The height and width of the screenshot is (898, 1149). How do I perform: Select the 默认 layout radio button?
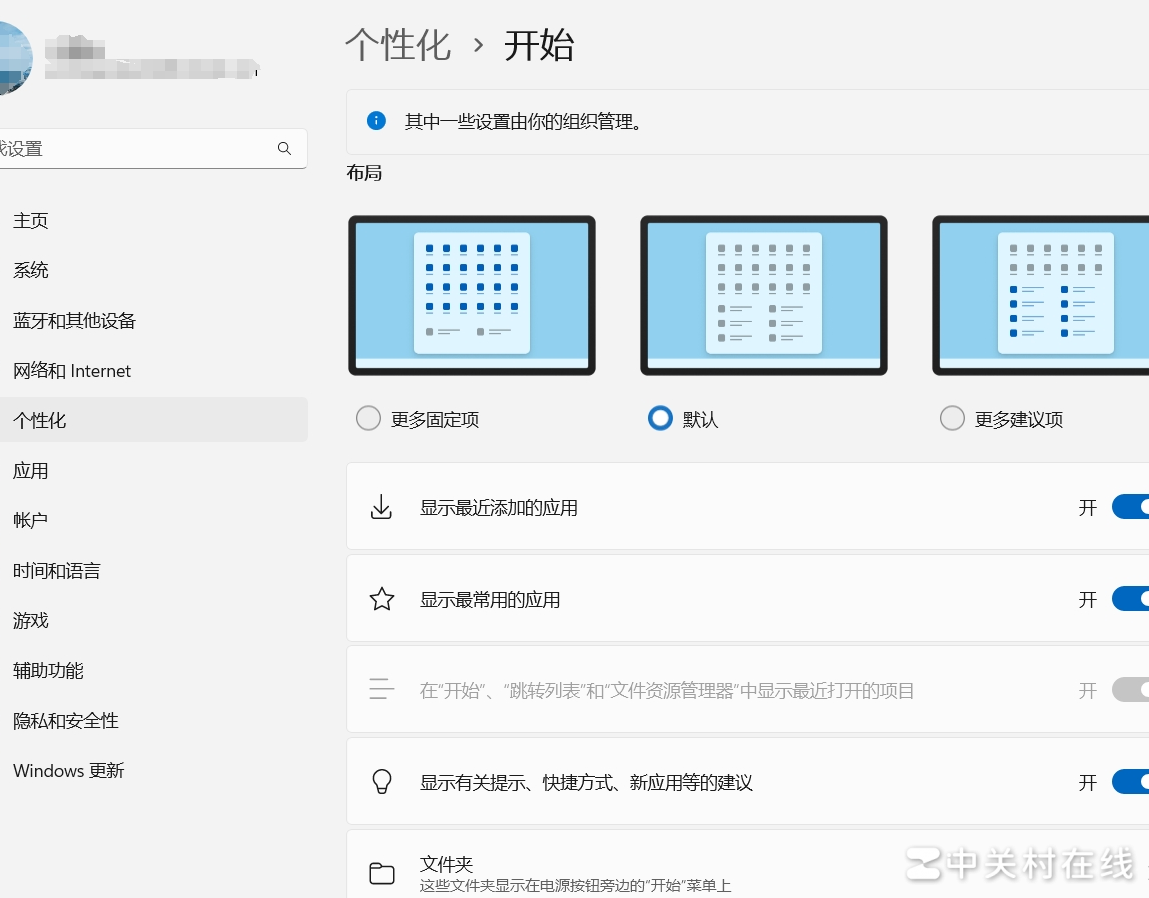(660, 418)
